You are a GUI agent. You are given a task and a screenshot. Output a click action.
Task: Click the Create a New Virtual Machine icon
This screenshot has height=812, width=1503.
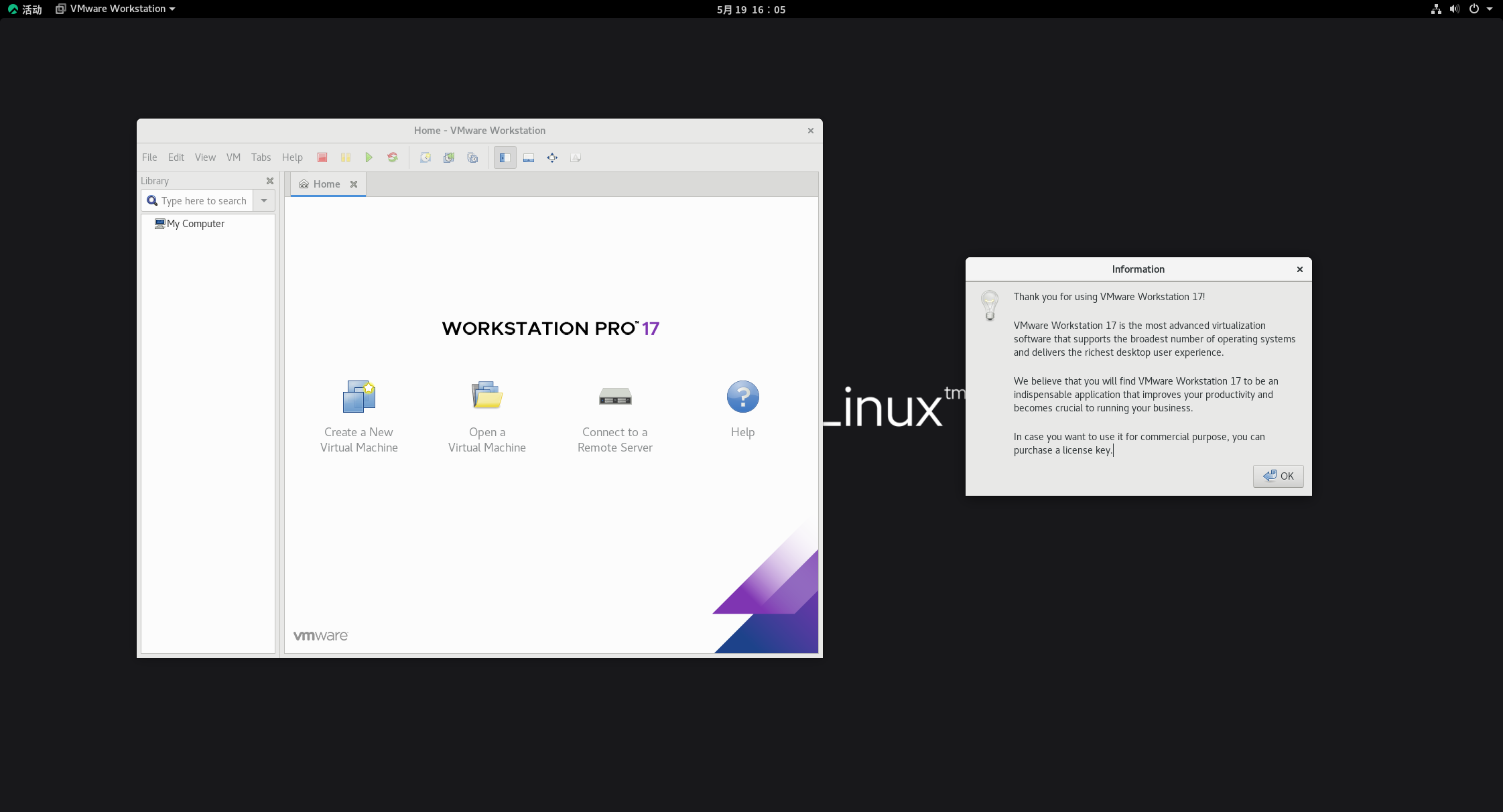[359, 397]
